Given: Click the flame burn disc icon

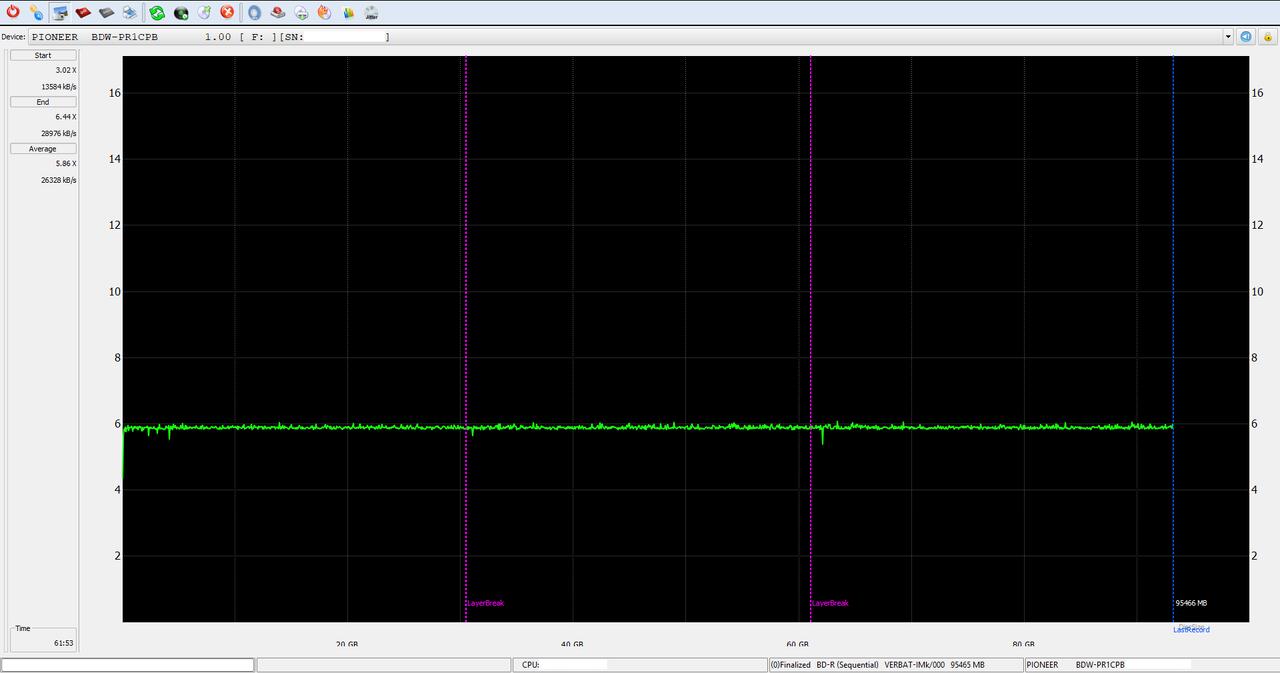Looking at the screenshot, I should coord(324,12).
